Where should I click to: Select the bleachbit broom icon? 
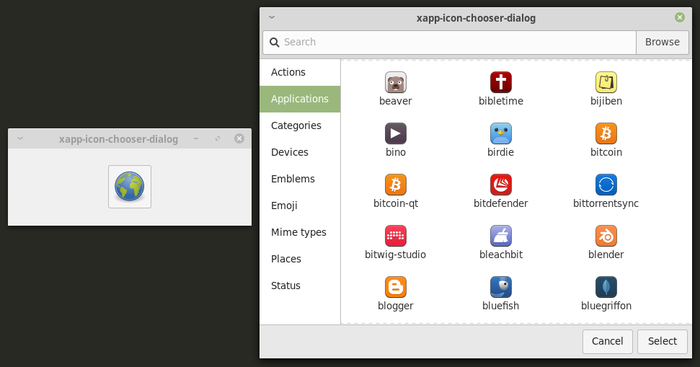(x=501, y=236)
